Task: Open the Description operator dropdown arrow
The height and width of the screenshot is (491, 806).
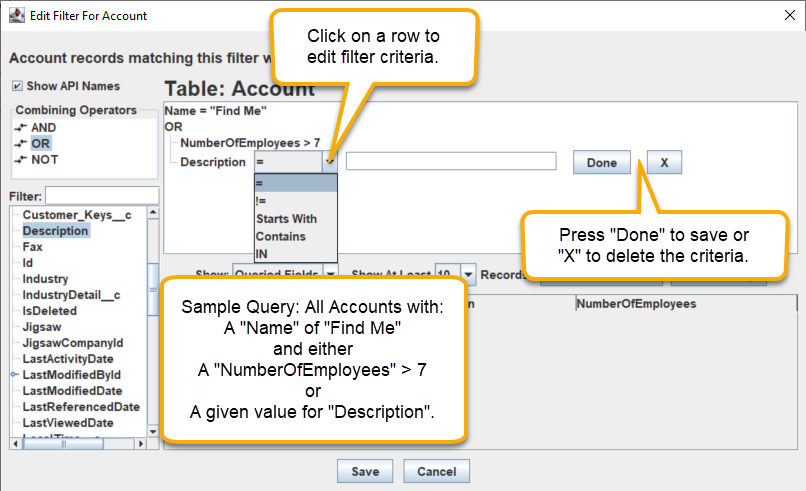Action: pos(330,162)
